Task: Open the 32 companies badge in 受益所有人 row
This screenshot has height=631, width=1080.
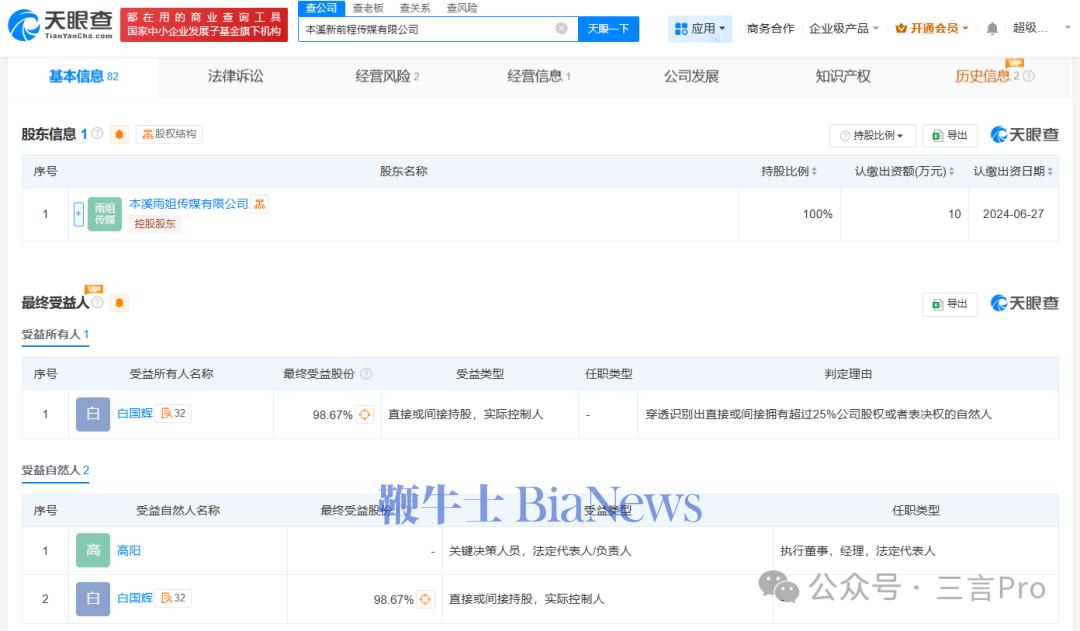Action: 174,413
